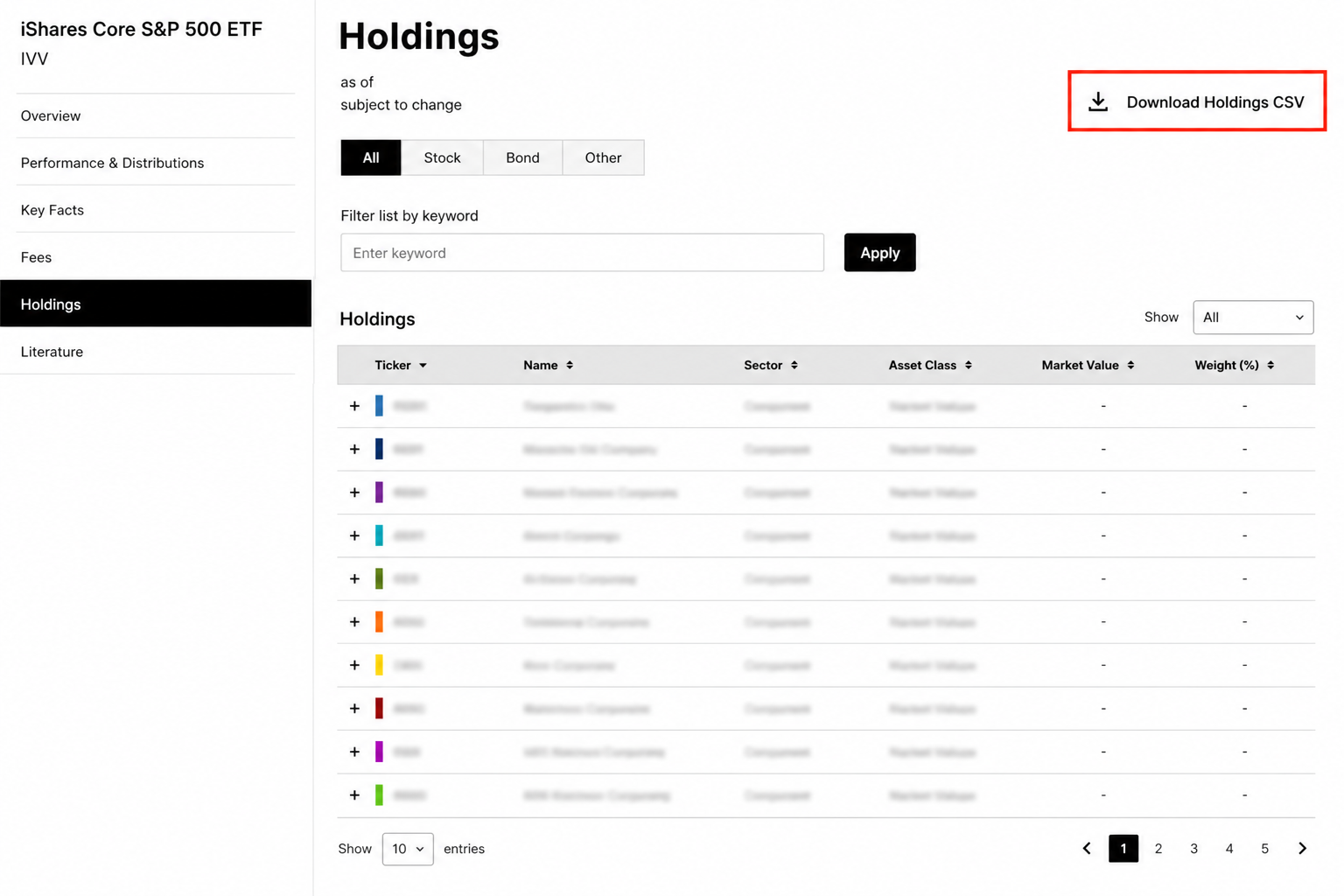Sort by Asset Class column
Image resolution: width=1344 pixels, height=896 pixels.
(x=930, y=365)
